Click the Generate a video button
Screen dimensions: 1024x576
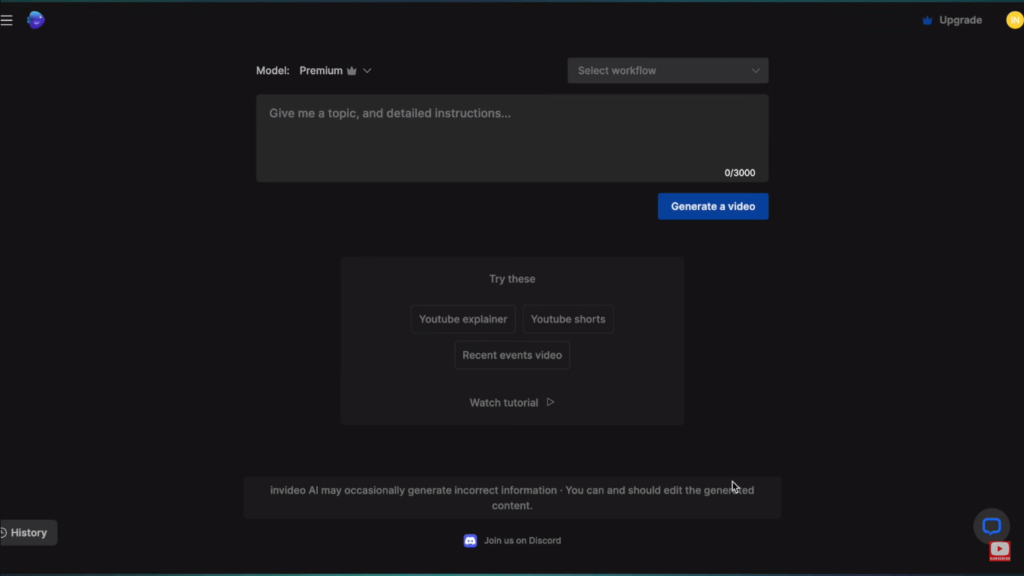coord(712,206)
